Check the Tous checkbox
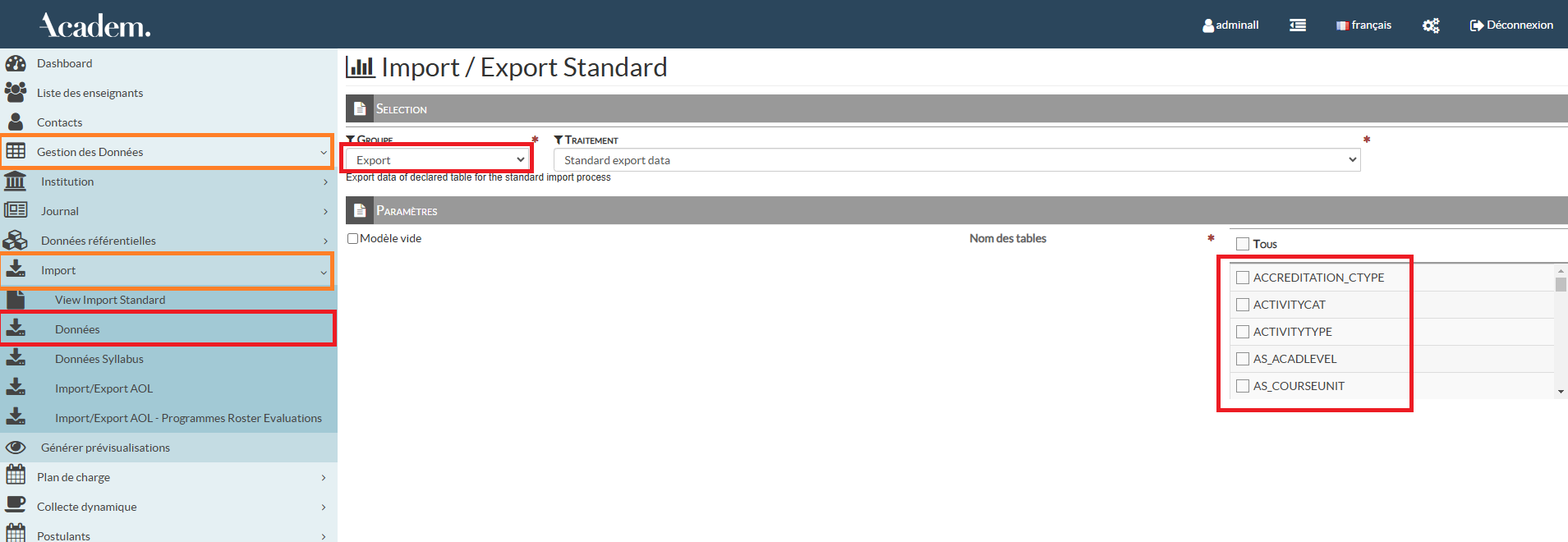1568x542 pixels. (1243, 244)
